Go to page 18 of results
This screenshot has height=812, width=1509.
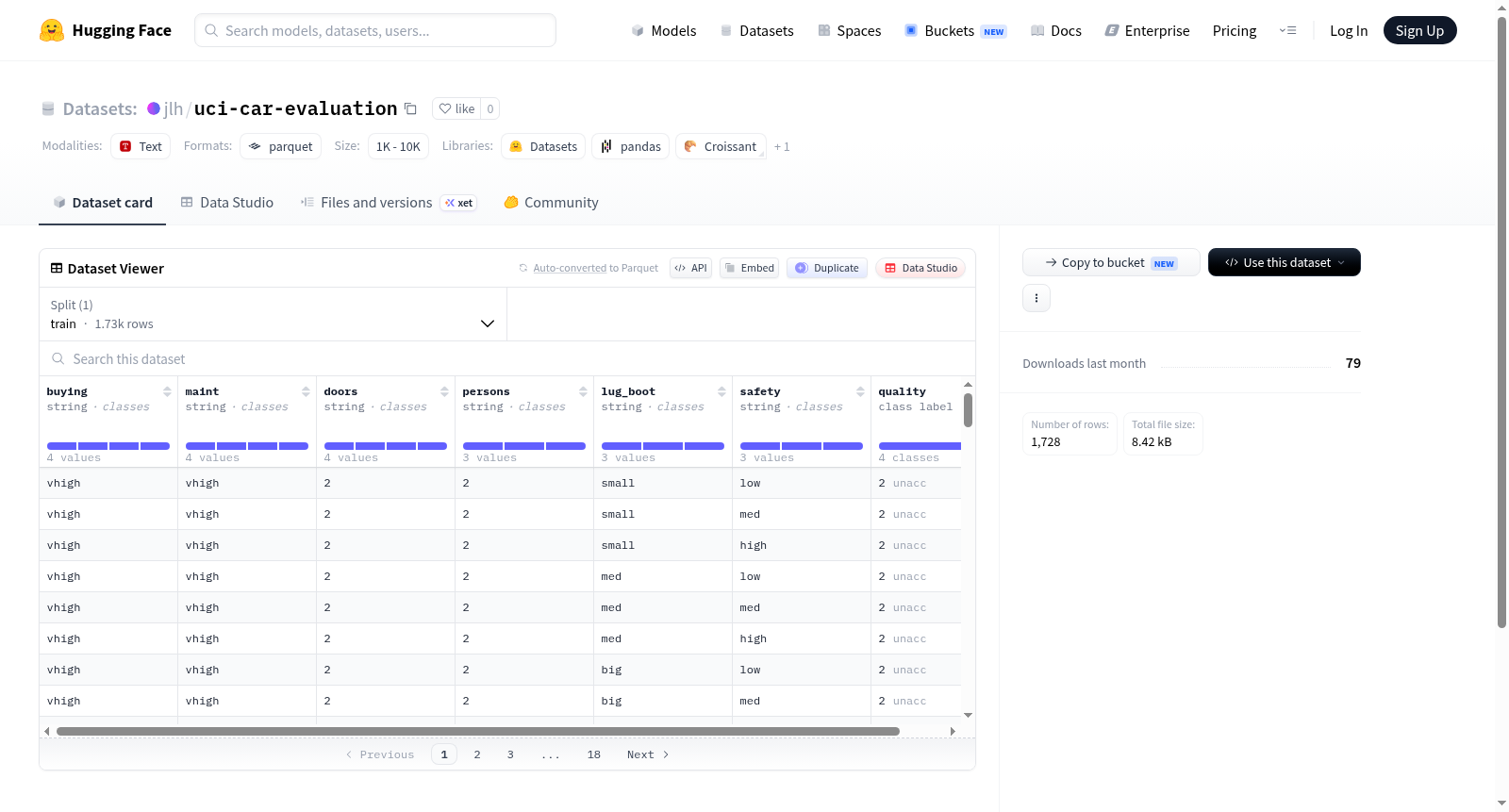pos(594,754)
